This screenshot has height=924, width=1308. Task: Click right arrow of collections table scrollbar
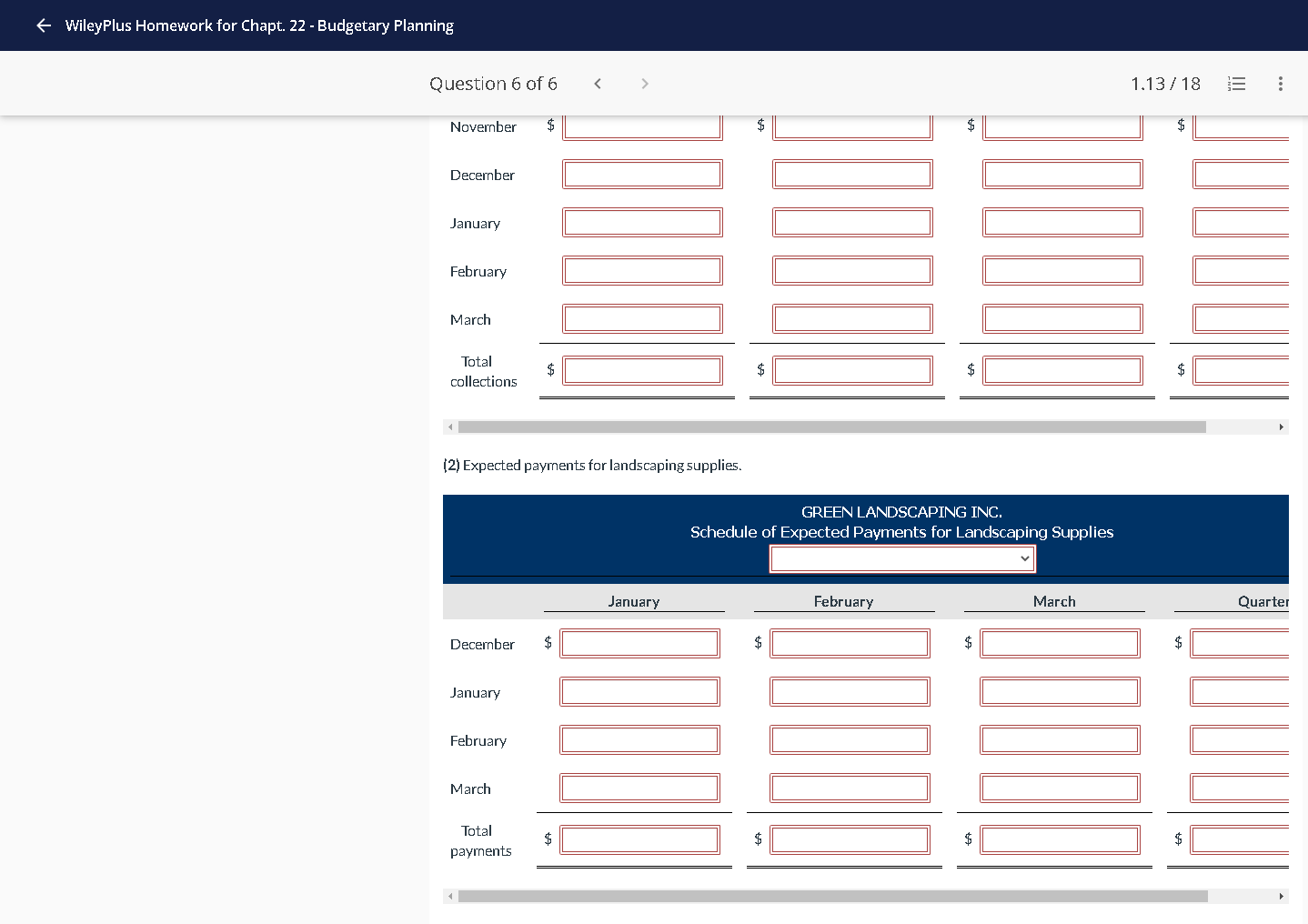tap(1282, 427)
